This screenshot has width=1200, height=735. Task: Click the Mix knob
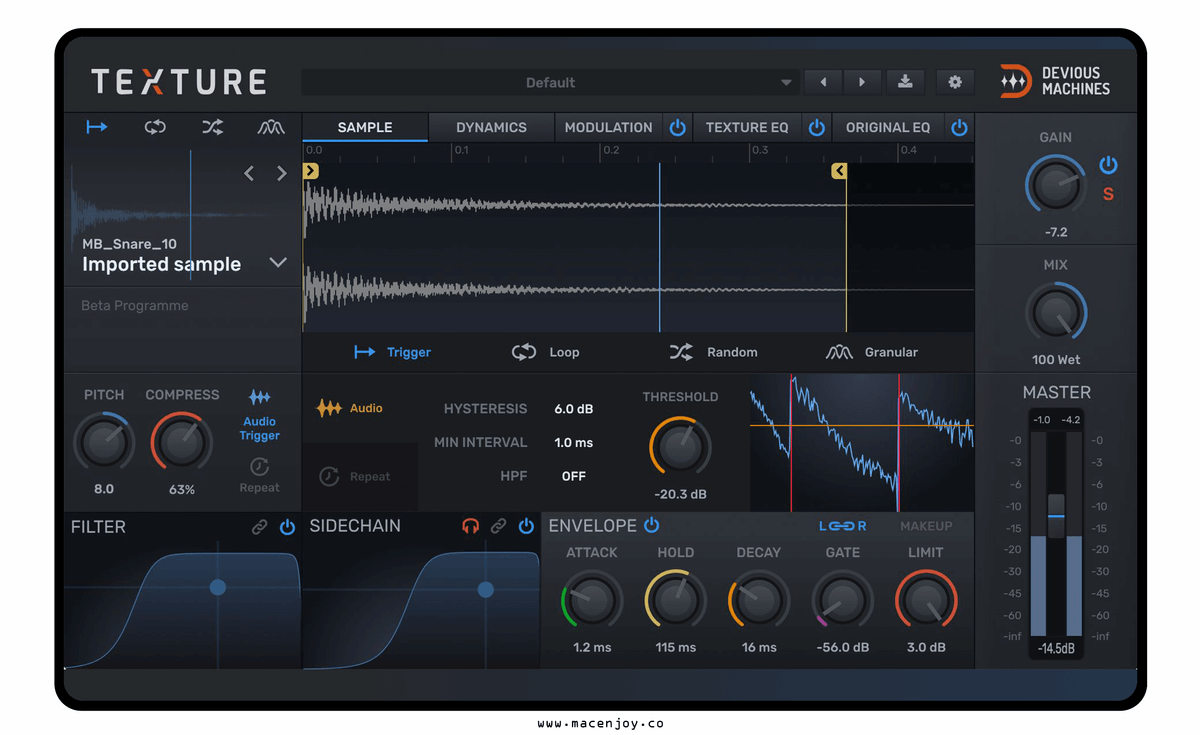pos(1055,314)
